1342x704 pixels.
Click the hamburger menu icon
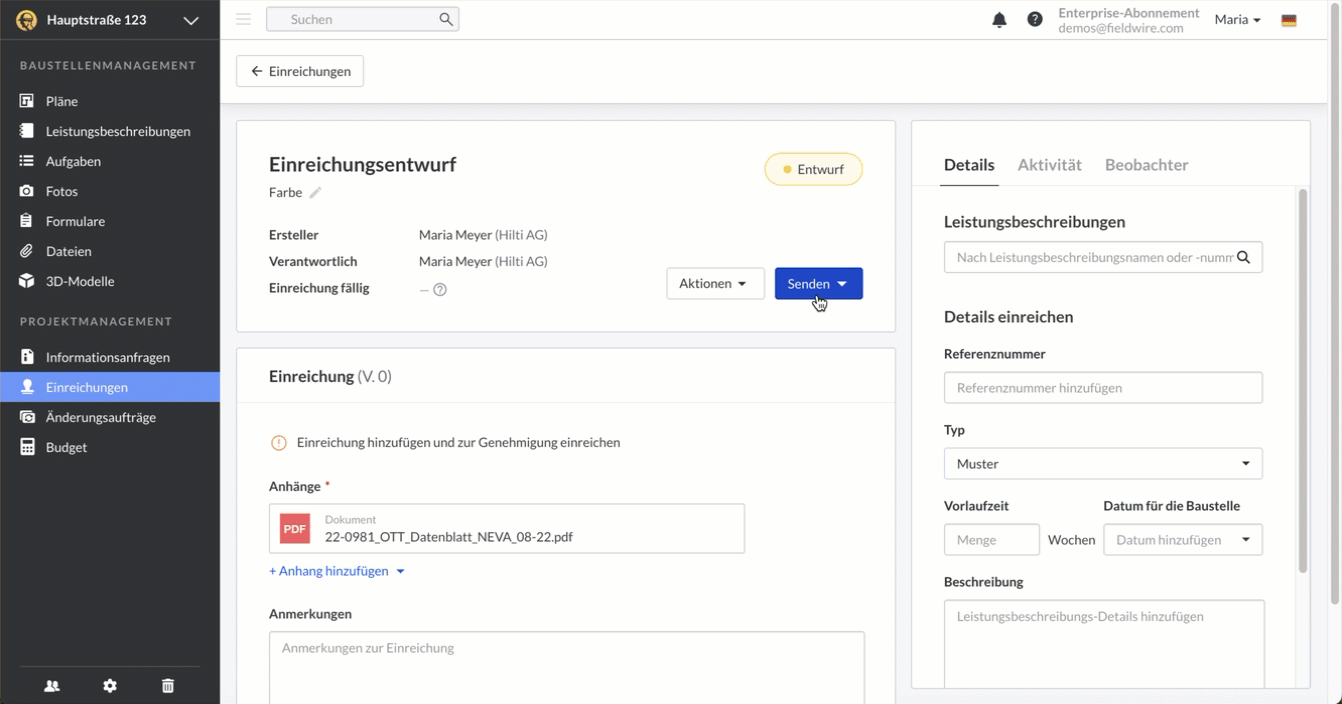click(x=243, y=19)
